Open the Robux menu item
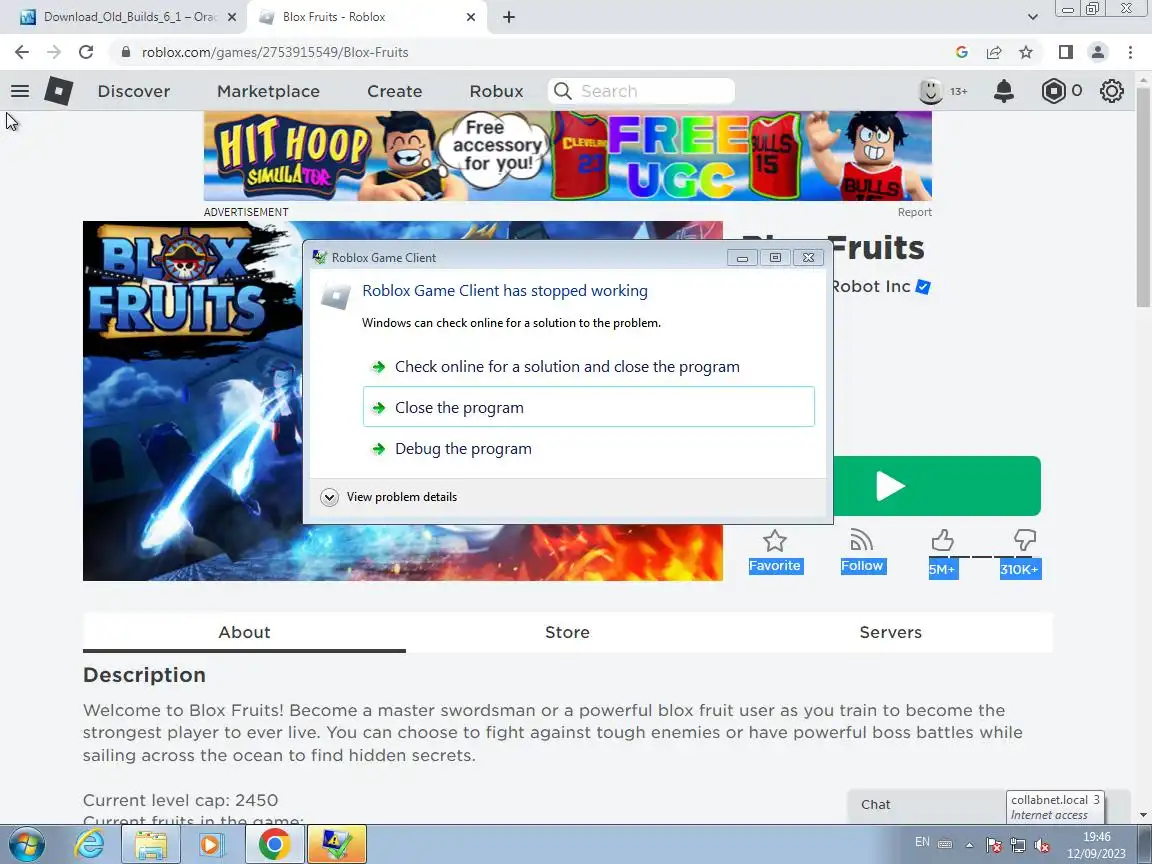 [496, 91]
